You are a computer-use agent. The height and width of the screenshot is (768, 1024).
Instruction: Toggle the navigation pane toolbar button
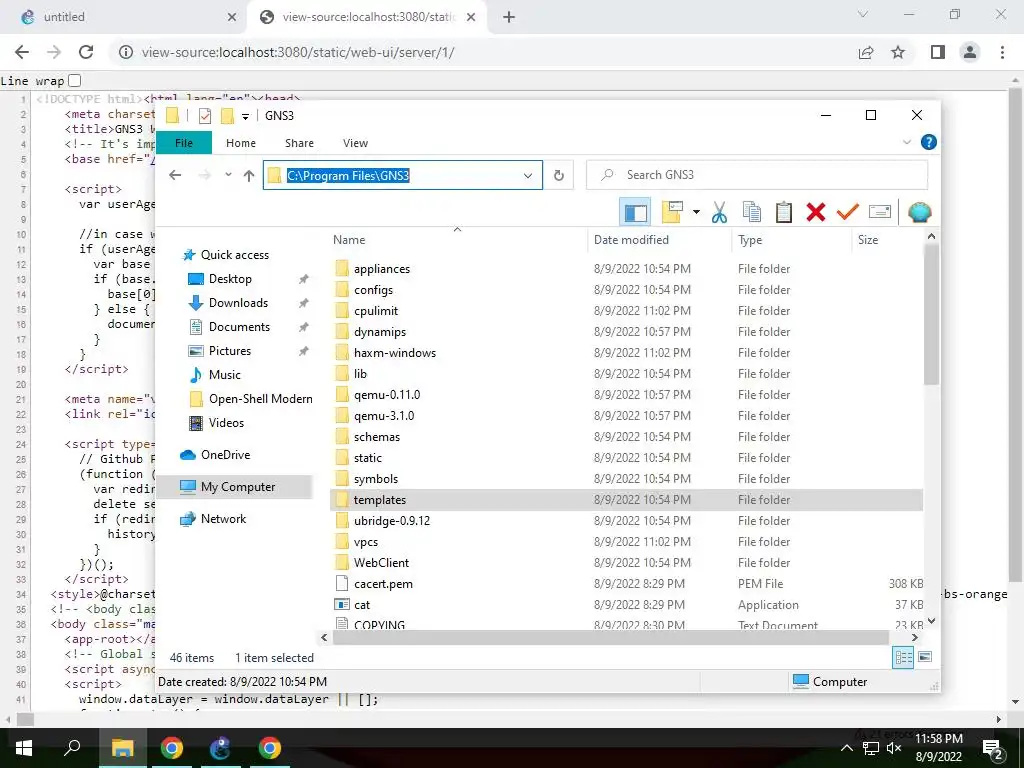(x=635, y=212)
